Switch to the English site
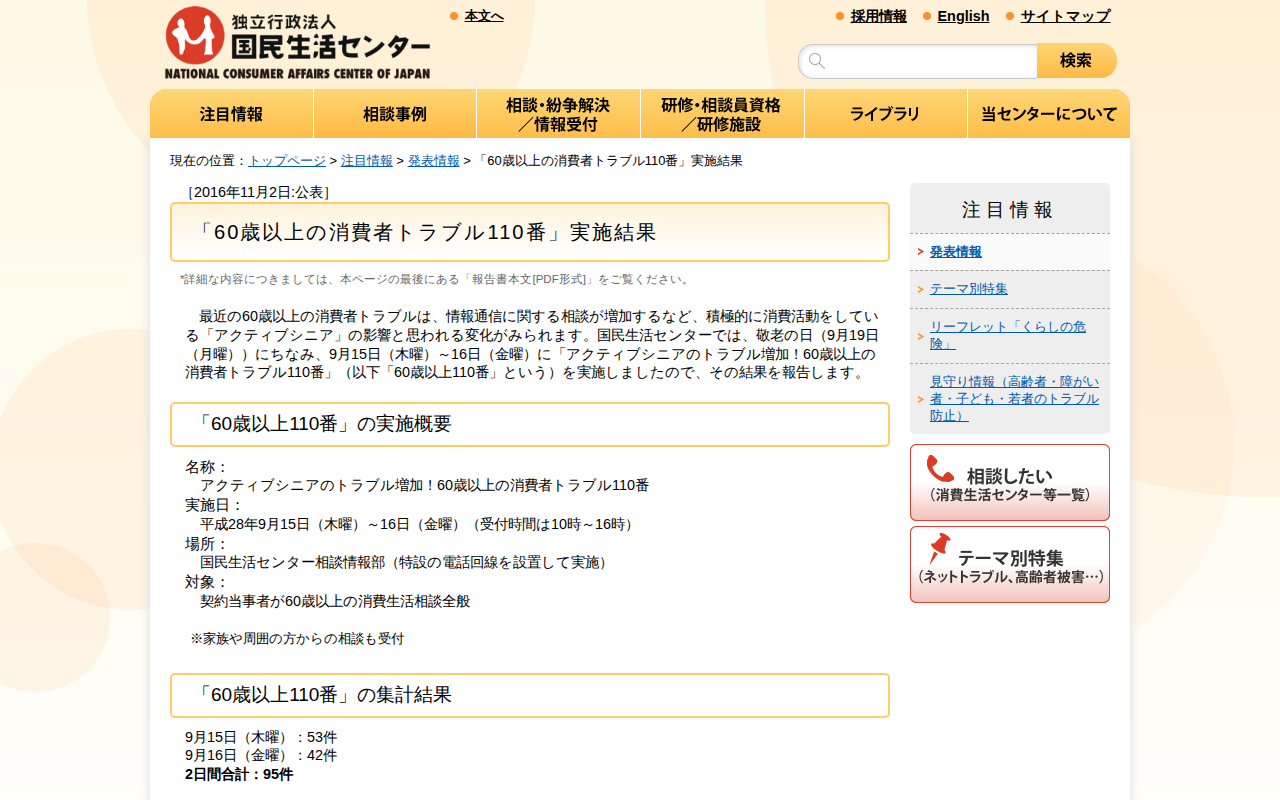The height and width of the screenshot is (800, 1280). [963, 16]
